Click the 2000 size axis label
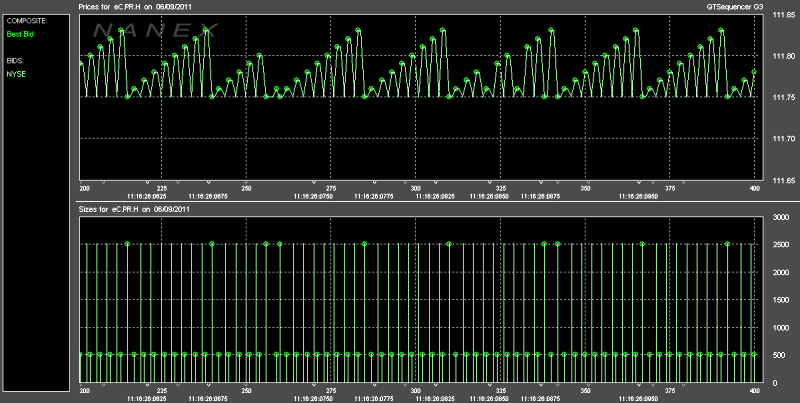 coord(782,272)
